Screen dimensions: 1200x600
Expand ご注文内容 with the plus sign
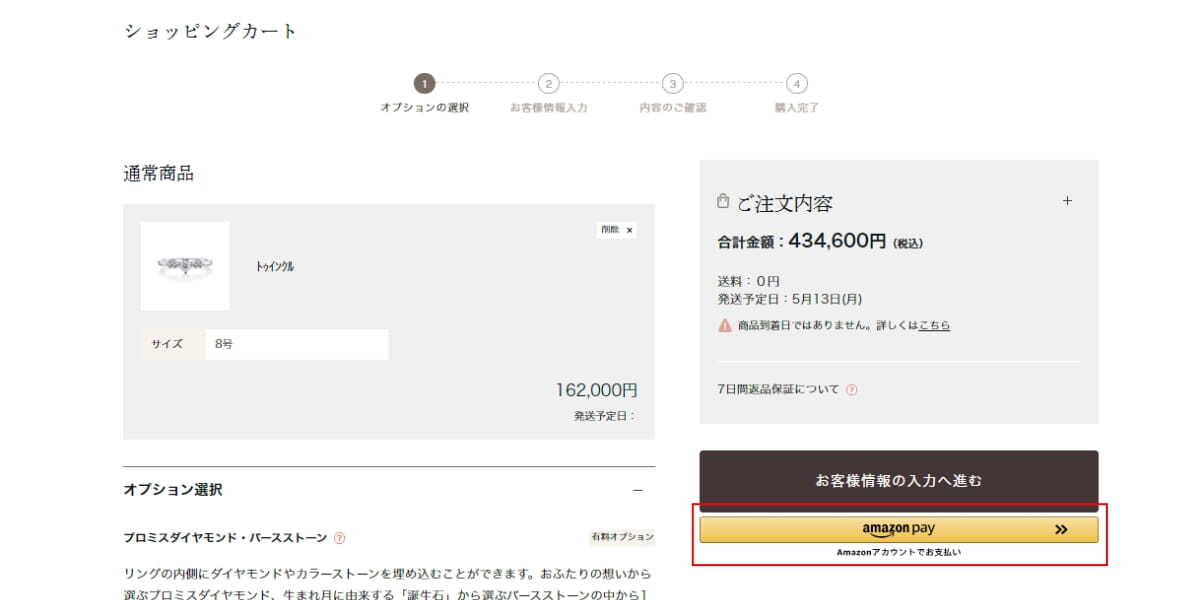(1067, 201)
